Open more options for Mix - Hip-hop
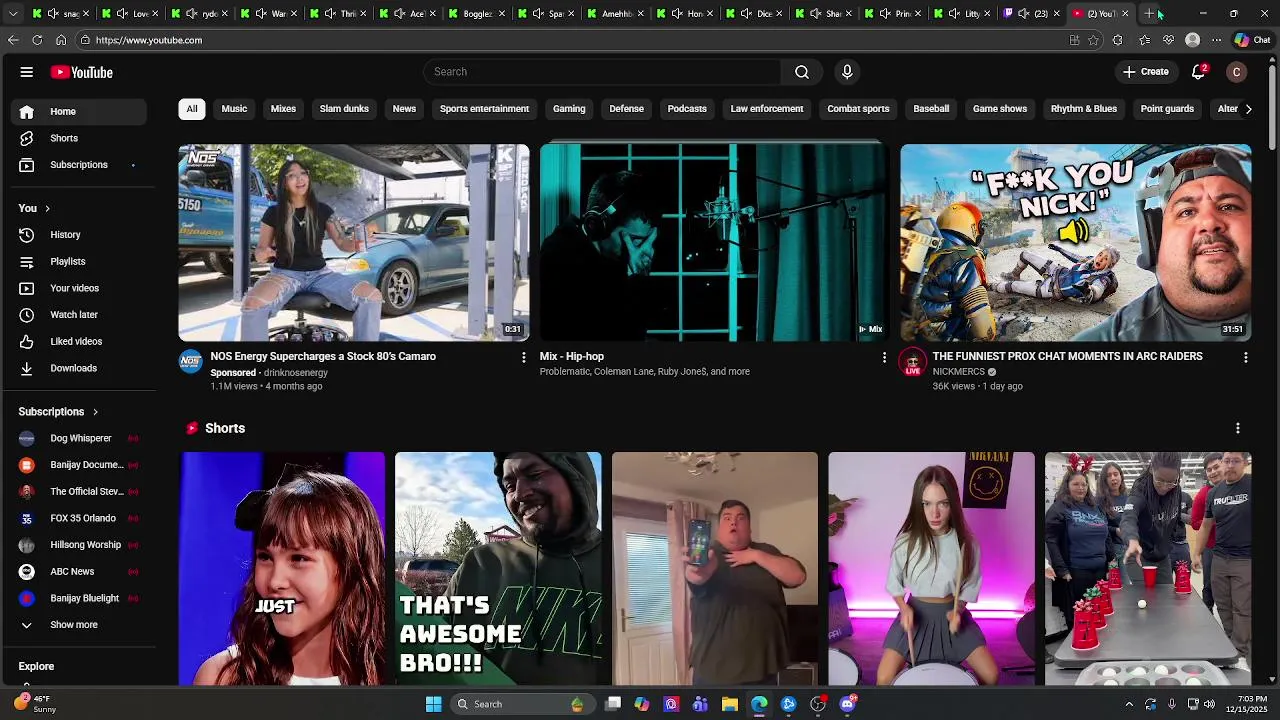Image resolution: width=1280 pixels, height=720 pixels. click(884, 357)
